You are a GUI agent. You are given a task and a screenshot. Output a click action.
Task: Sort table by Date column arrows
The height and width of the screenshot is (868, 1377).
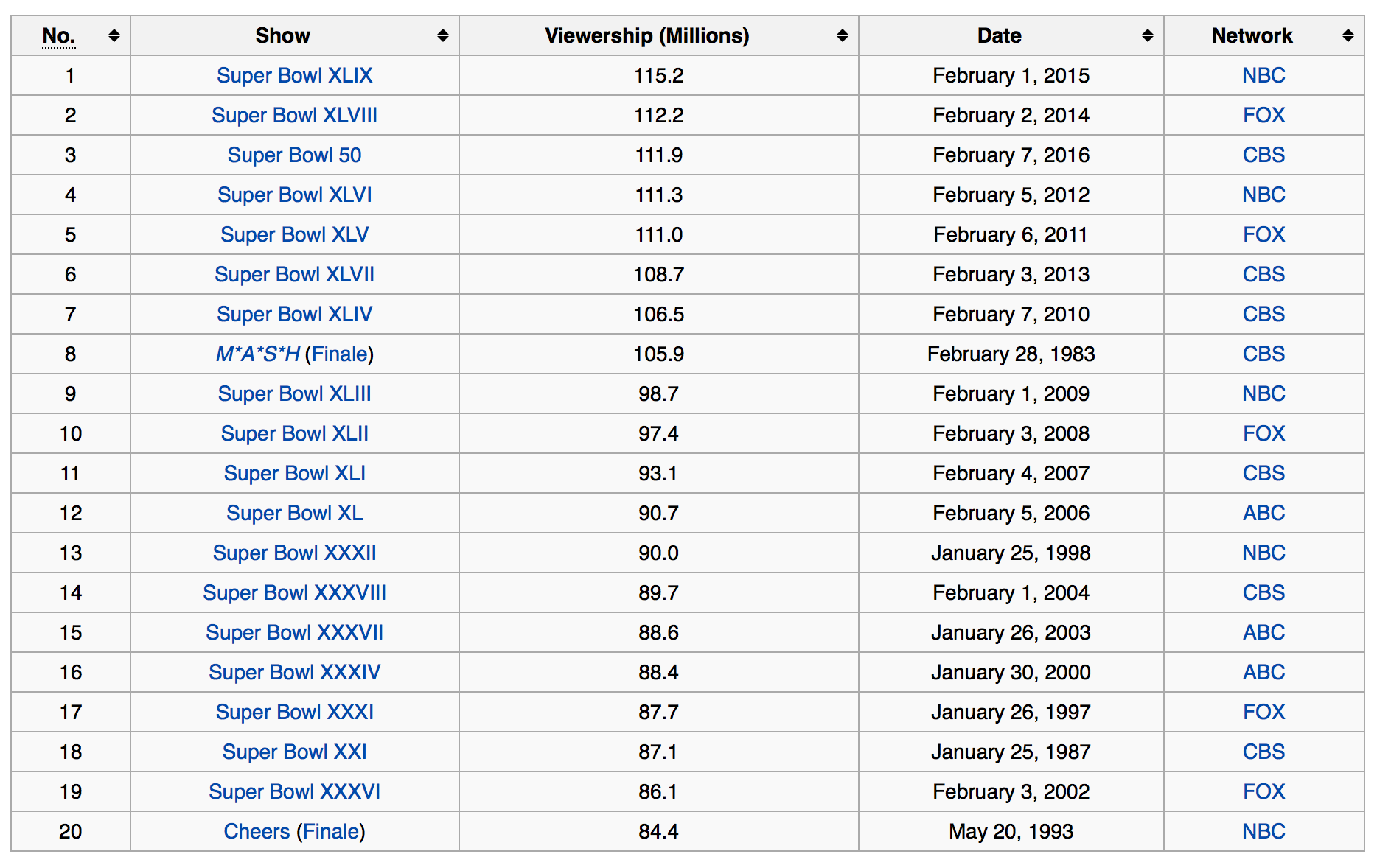tap(1147, 35)
